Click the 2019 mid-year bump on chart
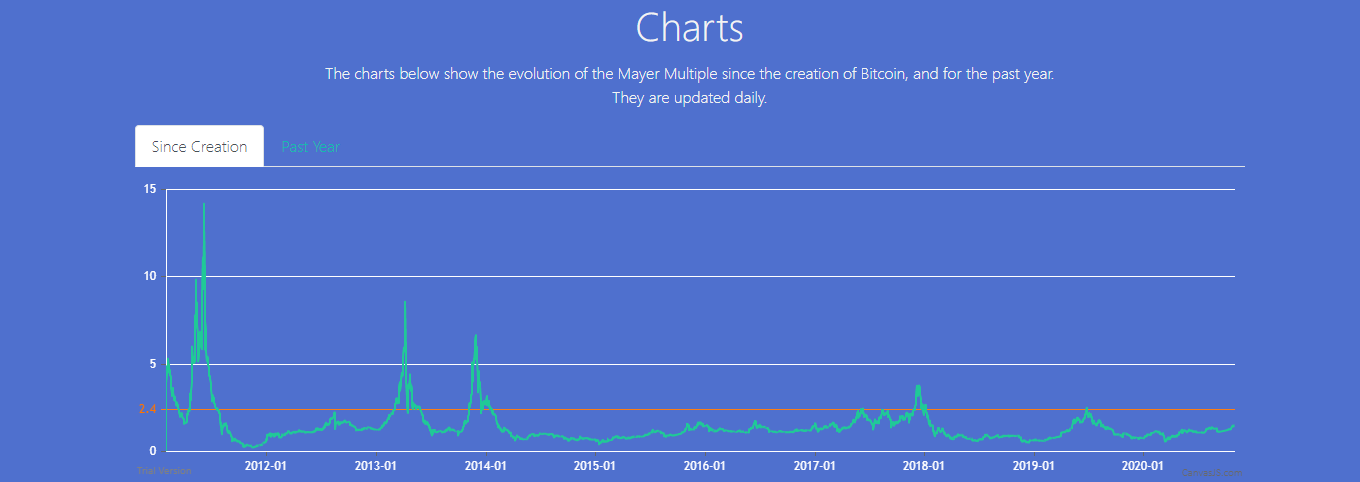The height and width of the screenshot is (482, 1360). click(x=1087, y=410)
